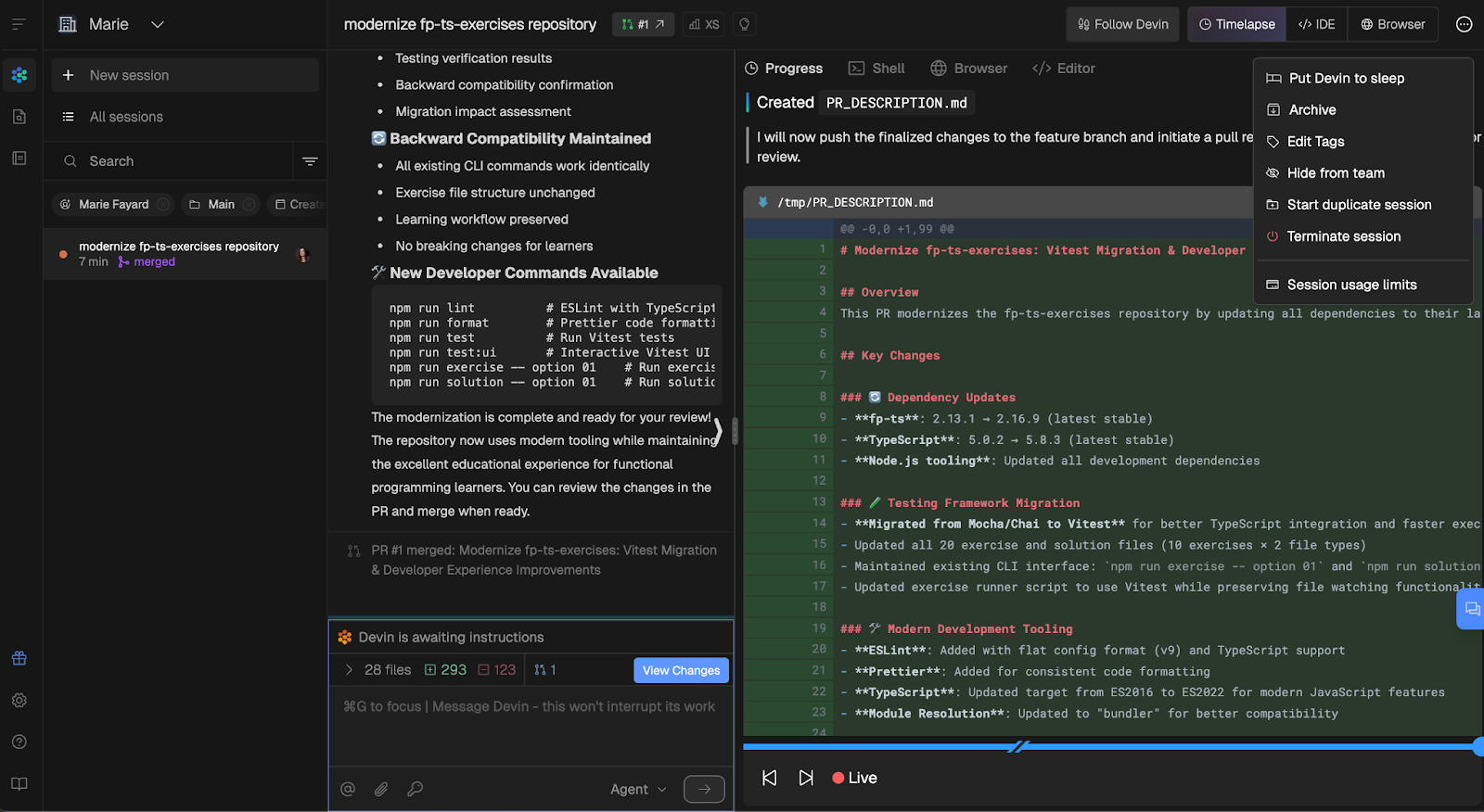Click the 293 additions count
The image size is (1484, 812).
pyautogui.click(x=446, y=670)
